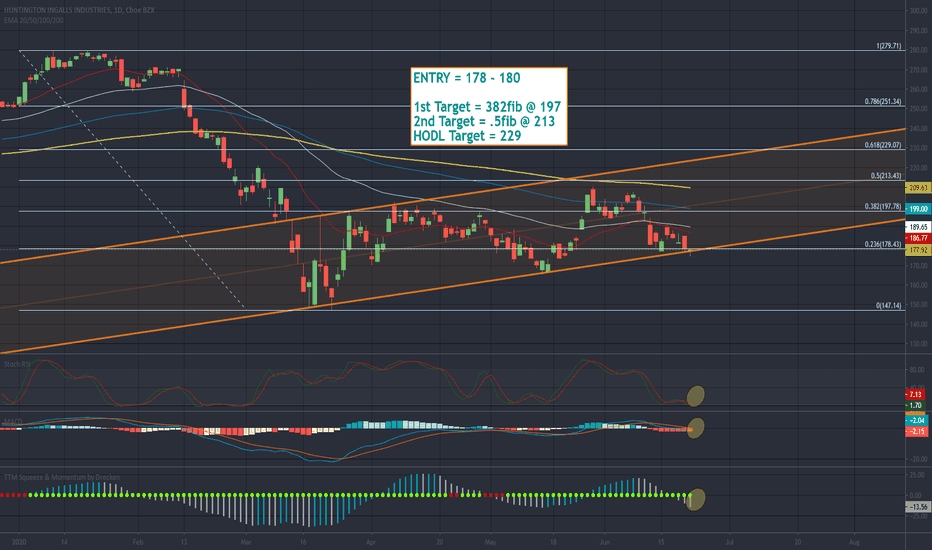Screen dimensions: 932x550
Task: Click the Jul label on the time axis
Action: (x=729, y=542)
